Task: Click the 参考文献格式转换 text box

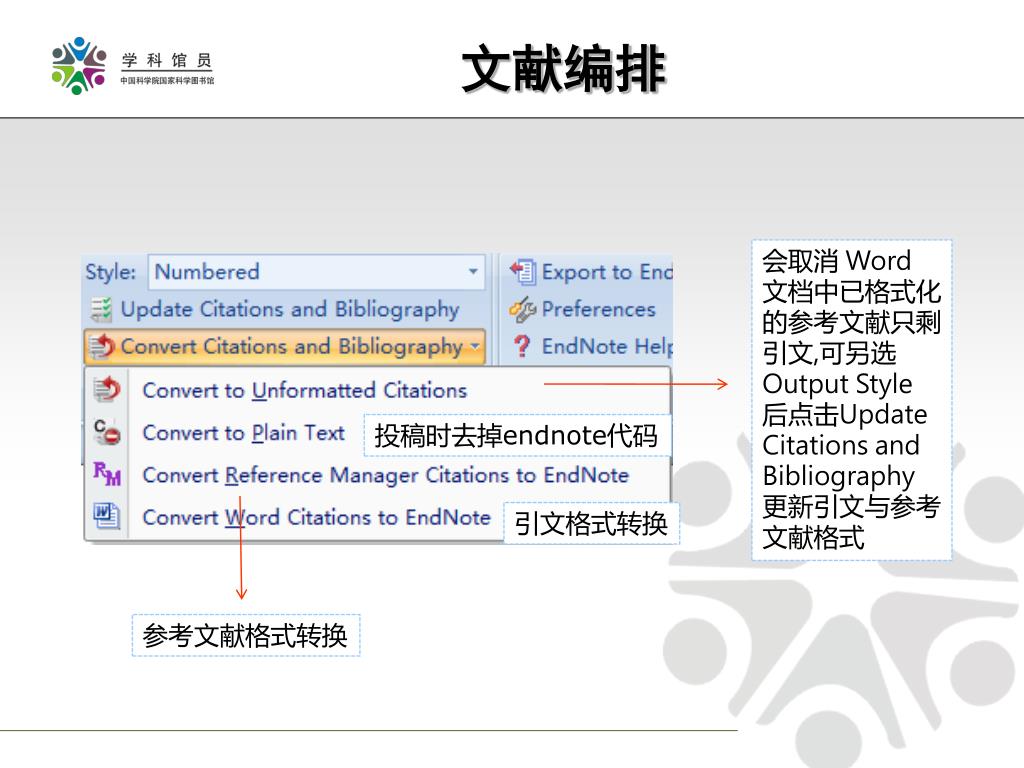Action: [246, 635]
